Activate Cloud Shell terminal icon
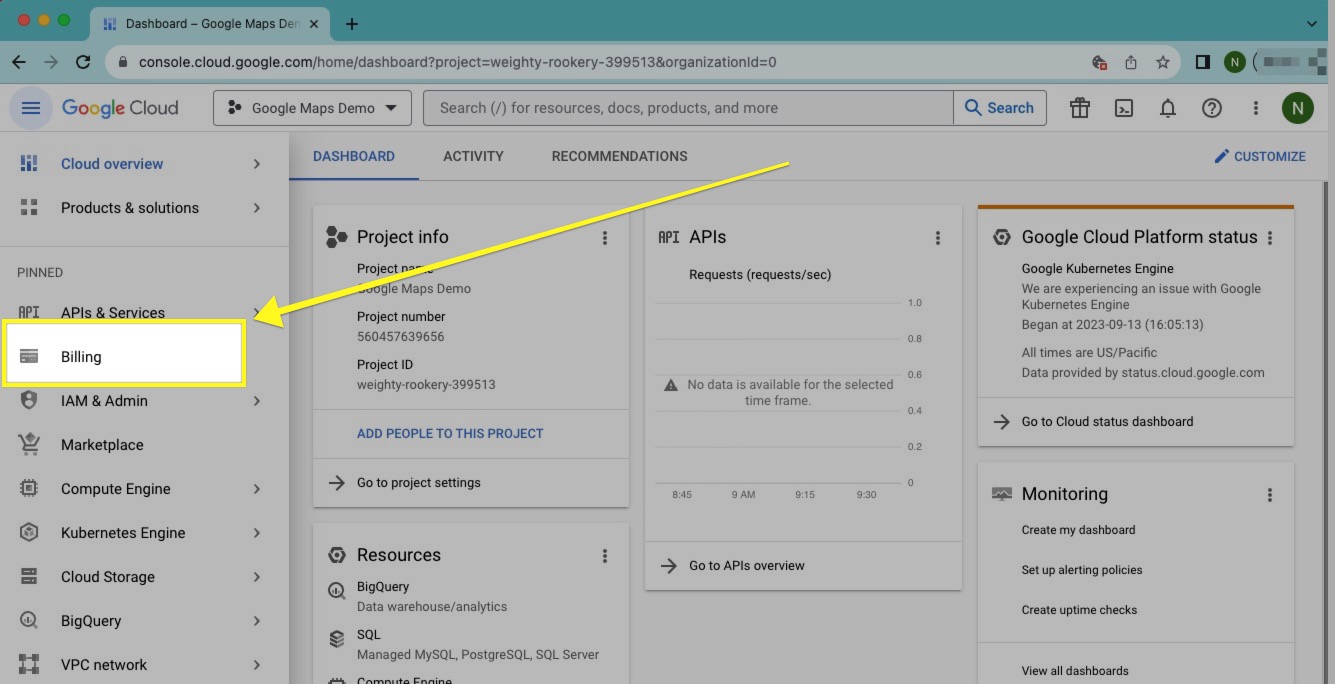This screenshot has height=684, width=1335. point(1124,108)
